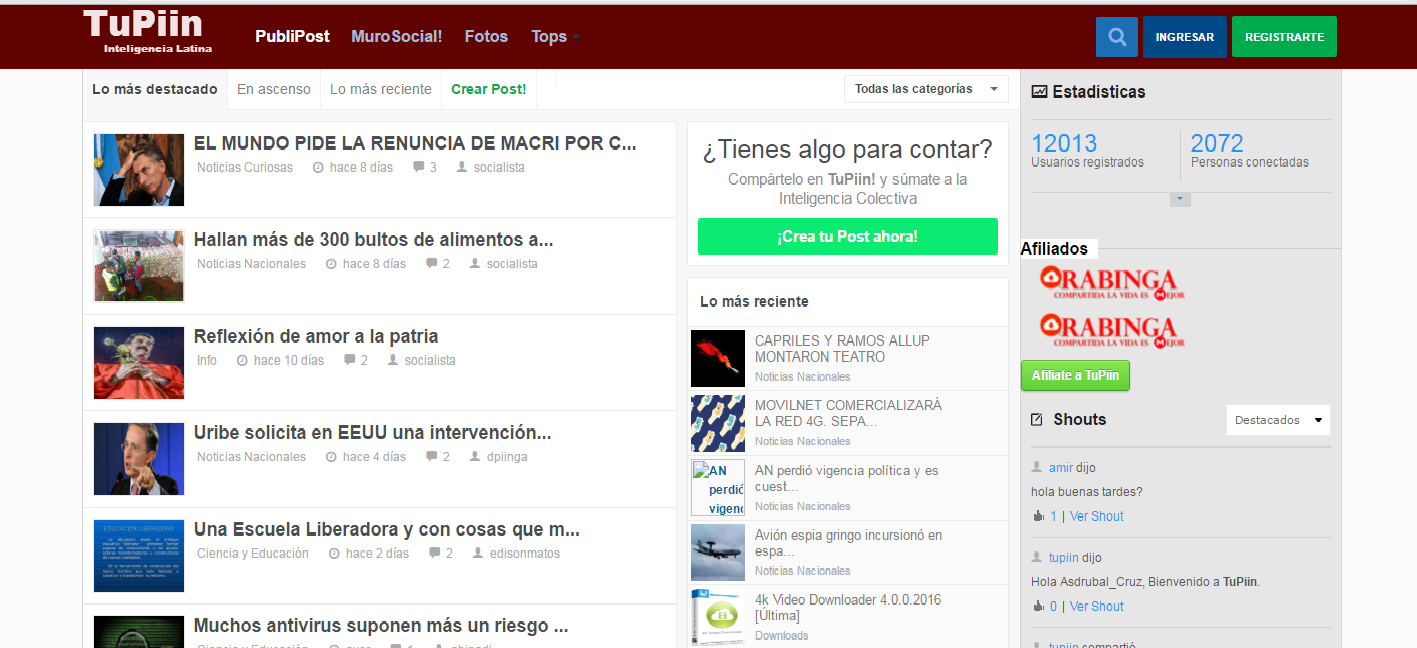
Task: Click the comment icon on the Uribe solicita post
Action: click(431, 457)
